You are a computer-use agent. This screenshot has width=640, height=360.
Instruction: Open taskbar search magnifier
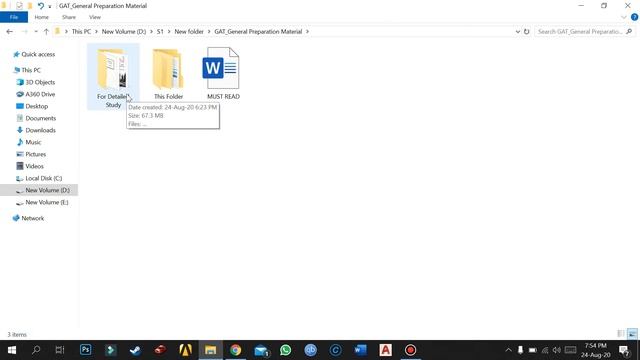point(36,350)
